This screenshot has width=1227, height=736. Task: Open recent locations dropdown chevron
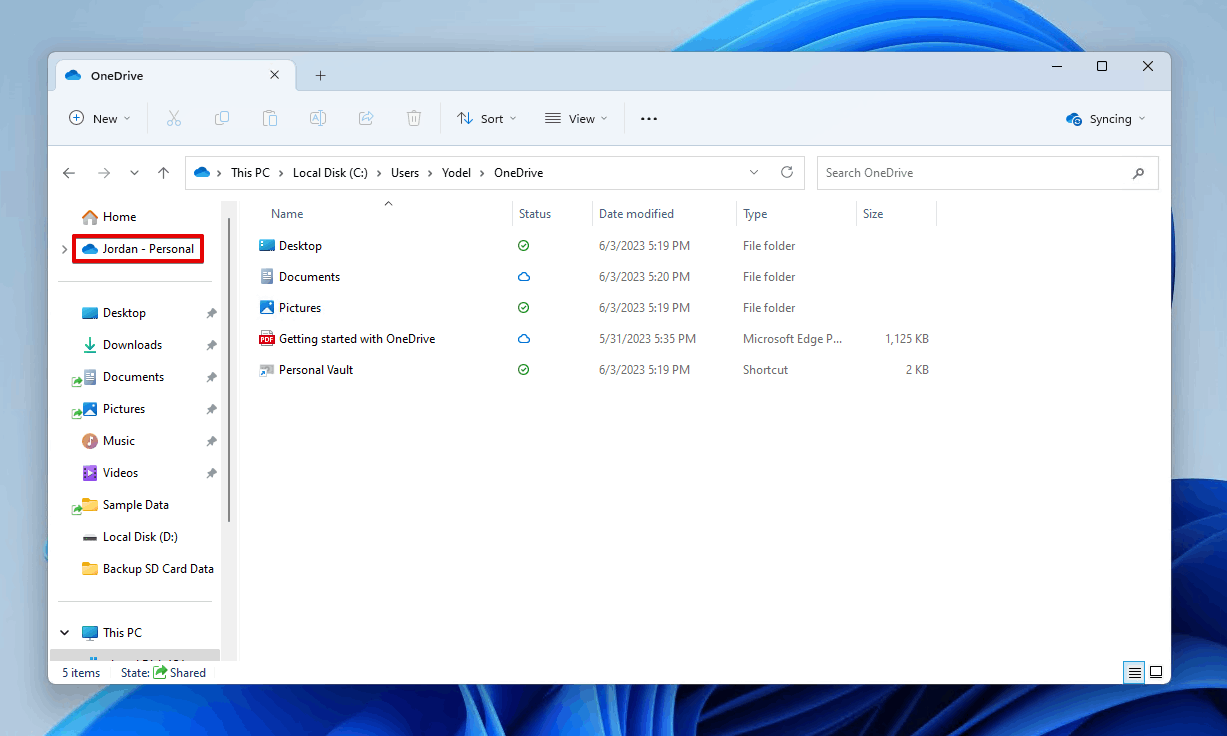click(134, 173)
